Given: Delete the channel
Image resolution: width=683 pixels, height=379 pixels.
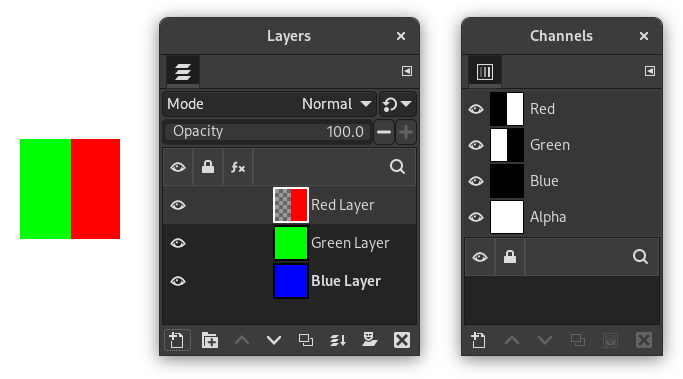Looking at the screenshot, I should (644, 340).
